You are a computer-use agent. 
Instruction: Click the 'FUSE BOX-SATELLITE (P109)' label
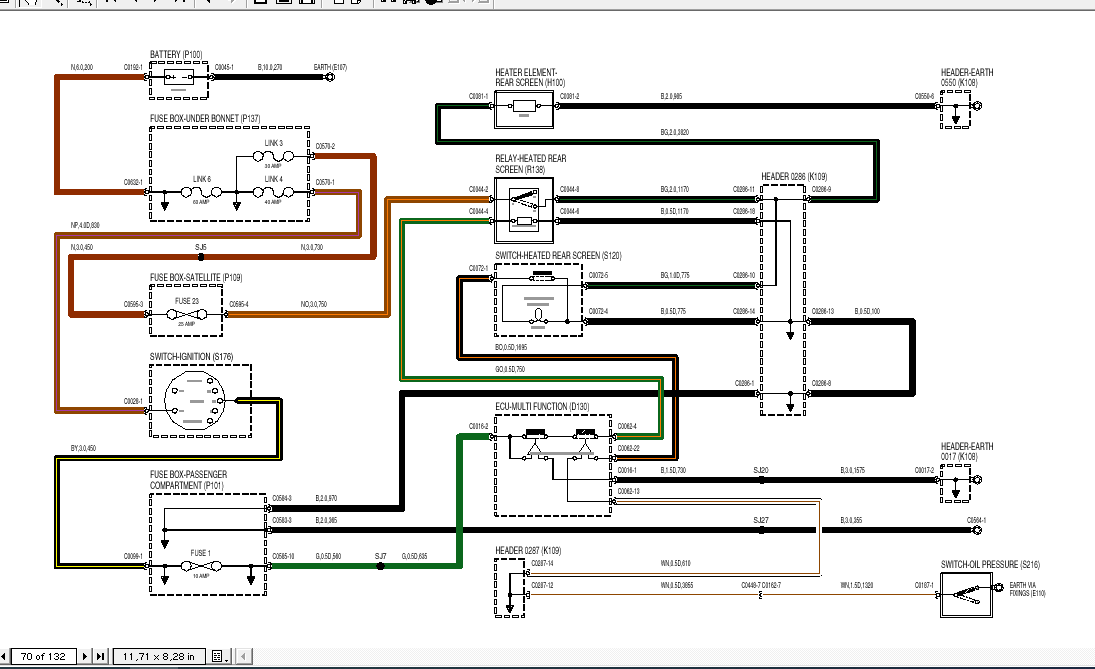click(196, 278)
